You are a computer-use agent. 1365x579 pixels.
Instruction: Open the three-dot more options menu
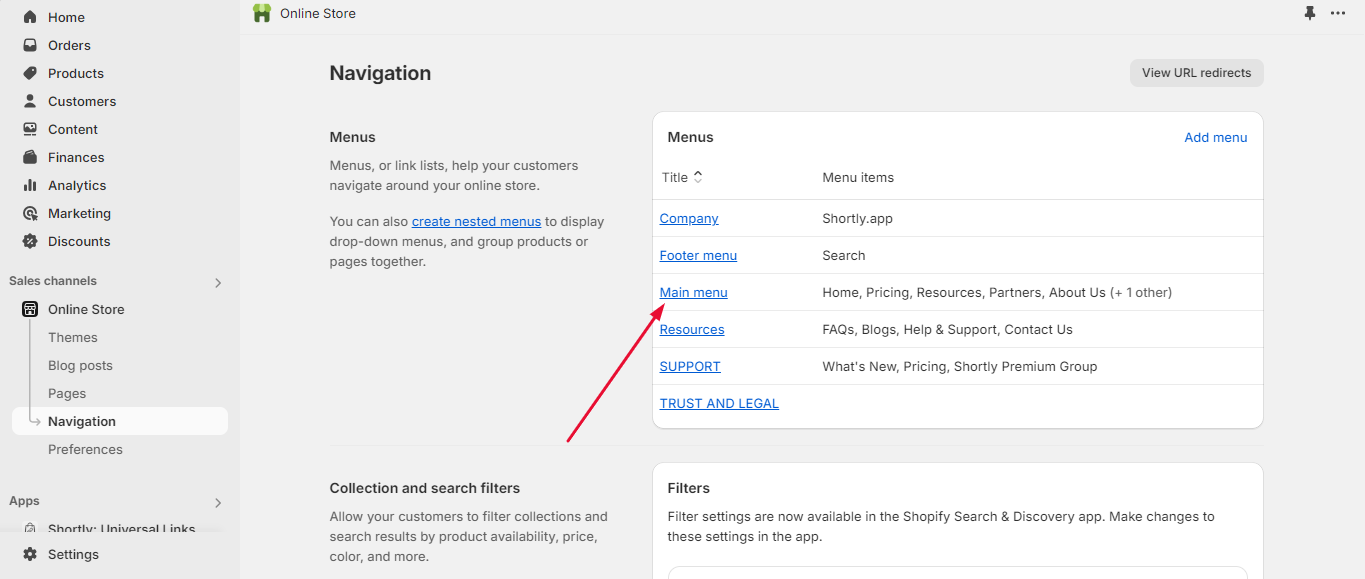1338,13
